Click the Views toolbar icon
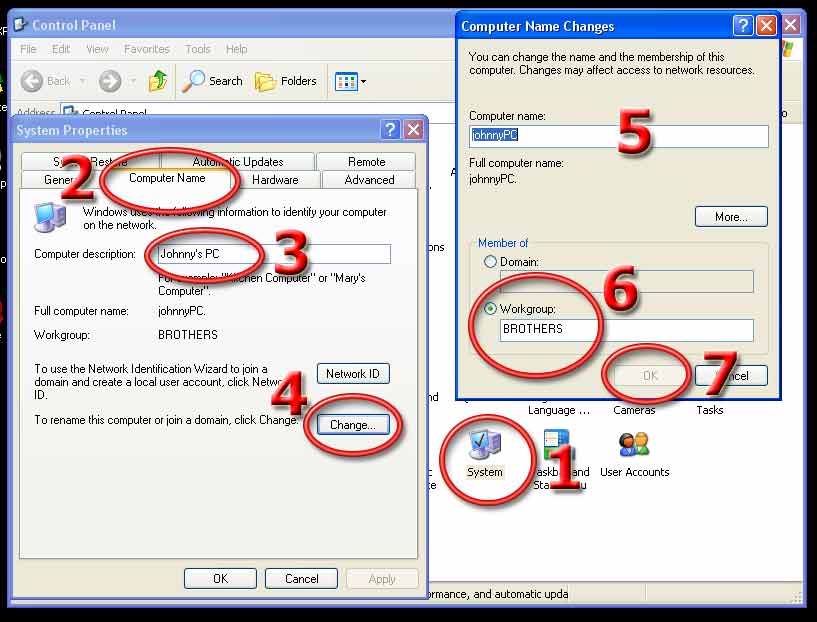This screenshot has height=622, width=817. click(346, 81)
